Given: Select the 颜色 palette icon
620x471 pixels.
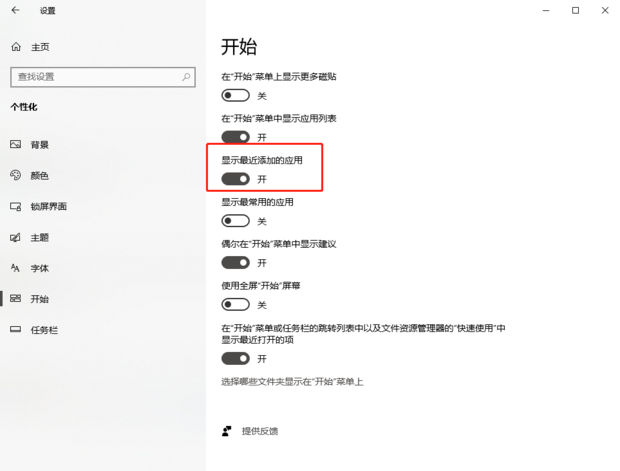Looking at the screenshot, I should [x=15, y=175].
